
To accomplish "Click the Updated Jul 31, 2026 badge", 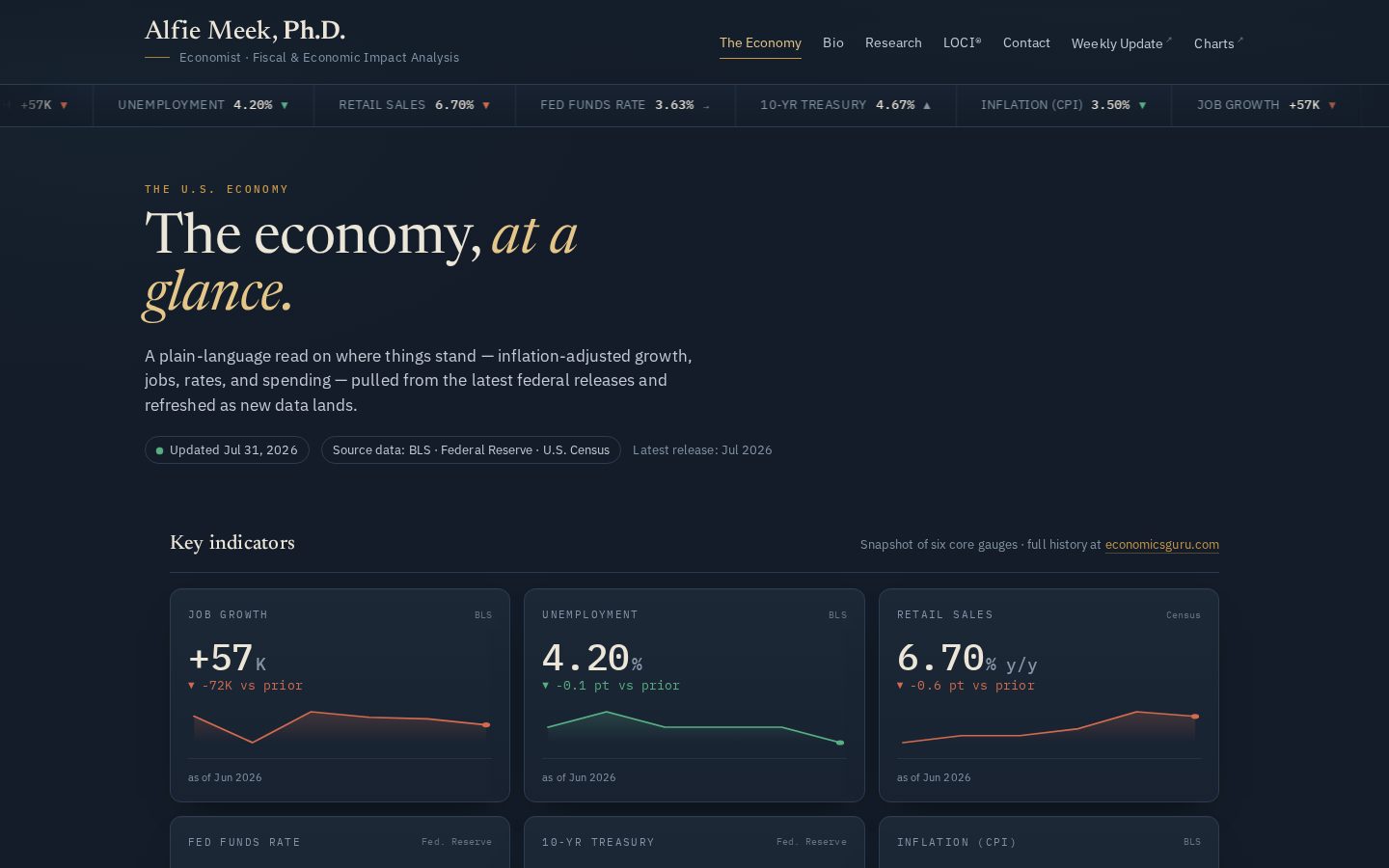I will point(227,450).
